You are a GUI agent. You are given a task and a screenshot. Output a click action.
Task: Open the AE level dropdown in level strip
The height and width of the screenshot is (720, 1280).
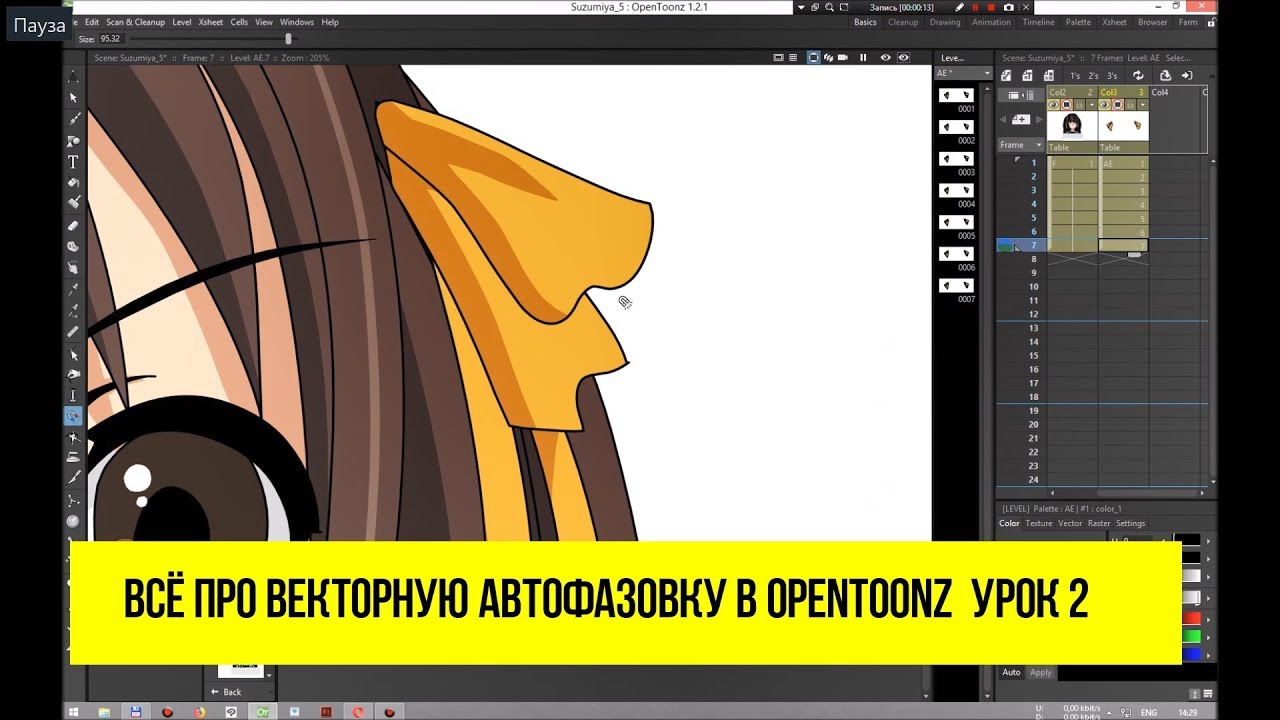(963, 73)
